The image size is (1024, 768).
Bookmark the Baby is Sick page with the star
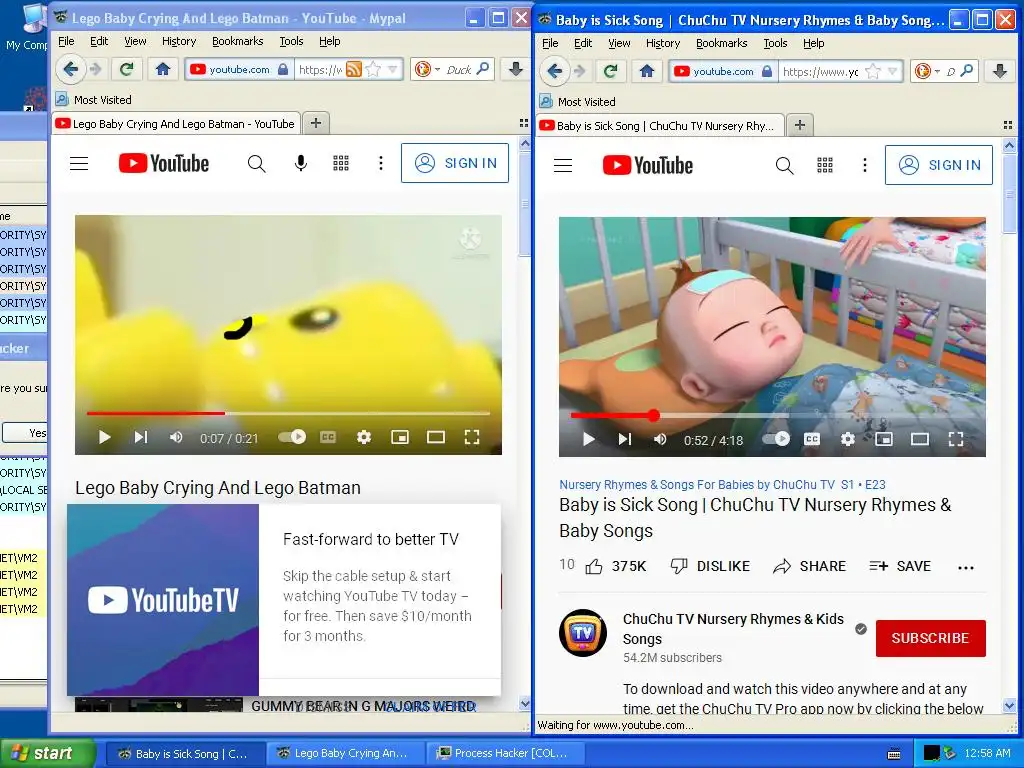872,71
